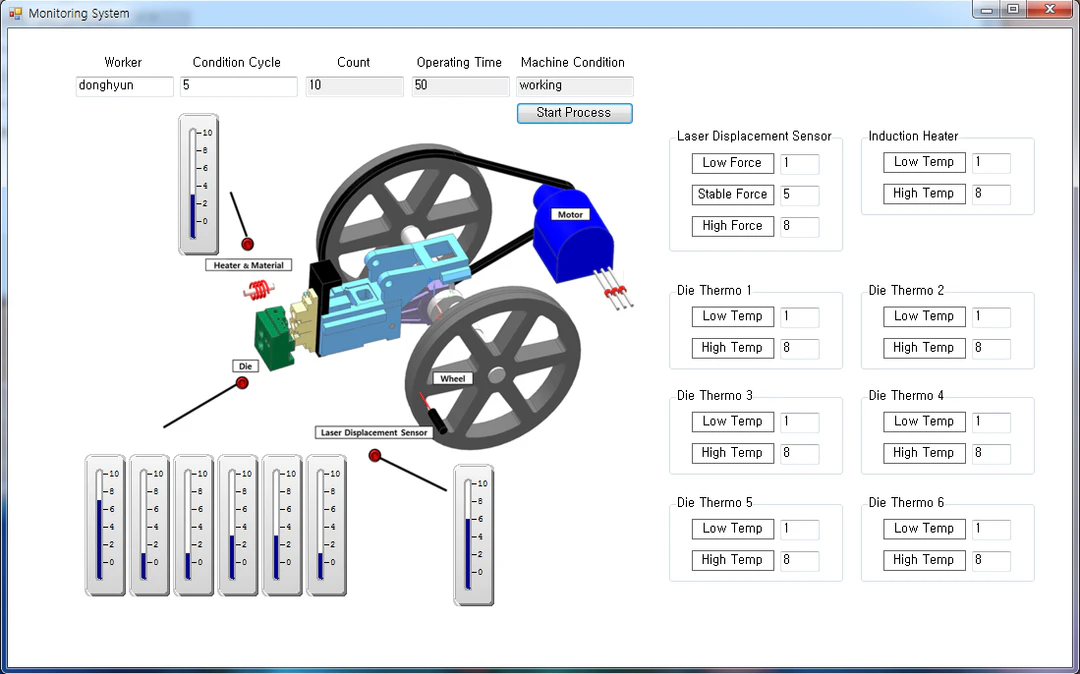
Task: Click the Condition Cycle input field
Action: [239, 86]
